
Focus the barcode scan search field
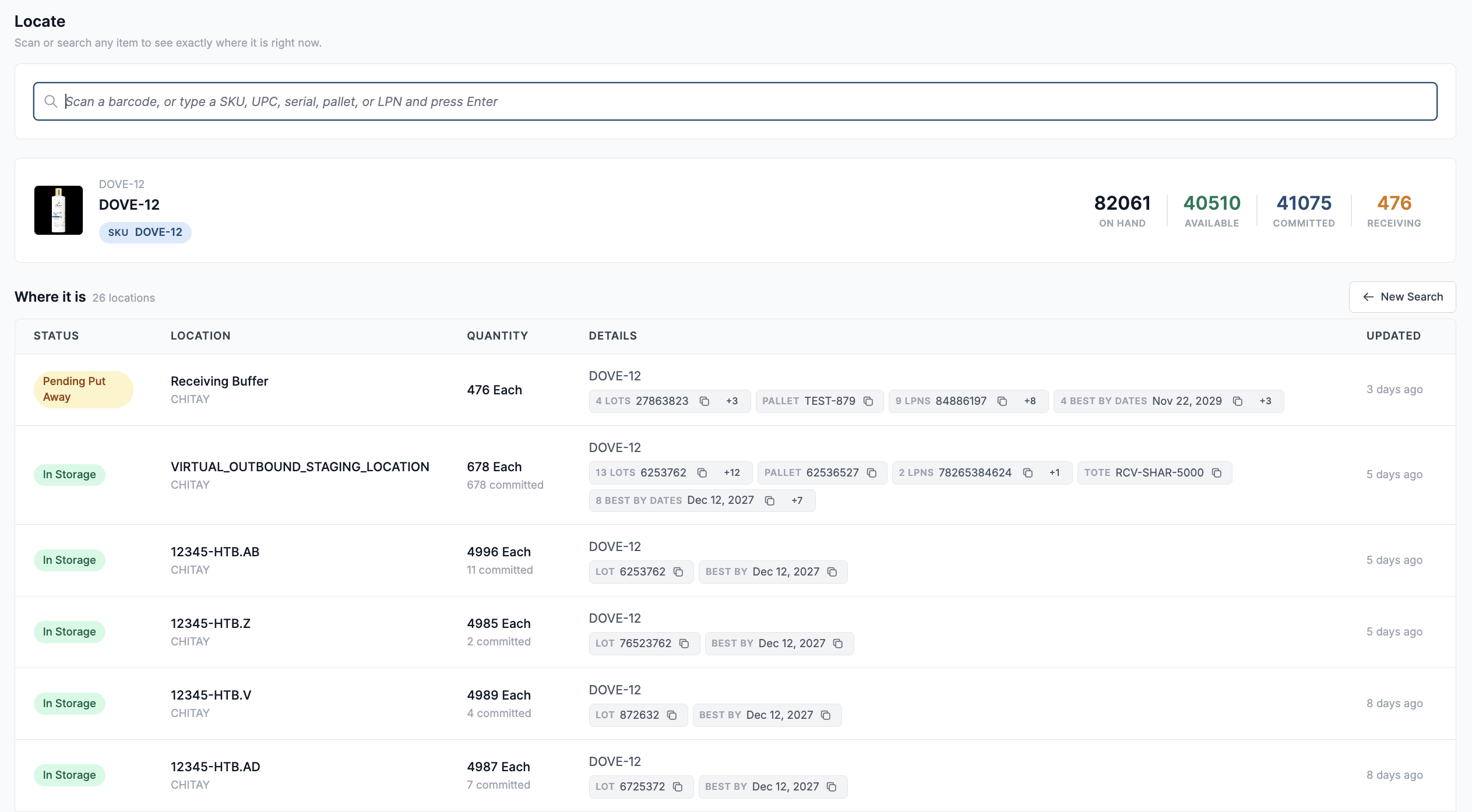tap(735, 101)
